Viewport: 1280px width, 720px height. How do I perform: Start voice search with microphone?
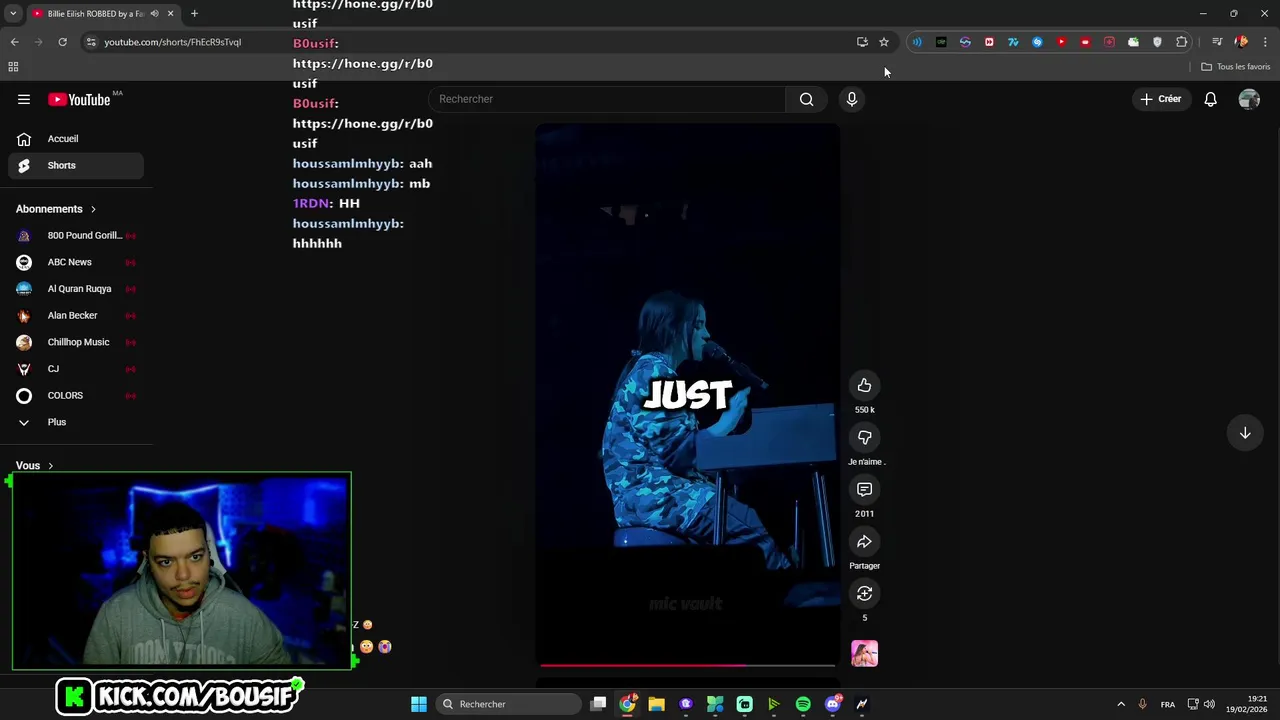coord(852,99)
